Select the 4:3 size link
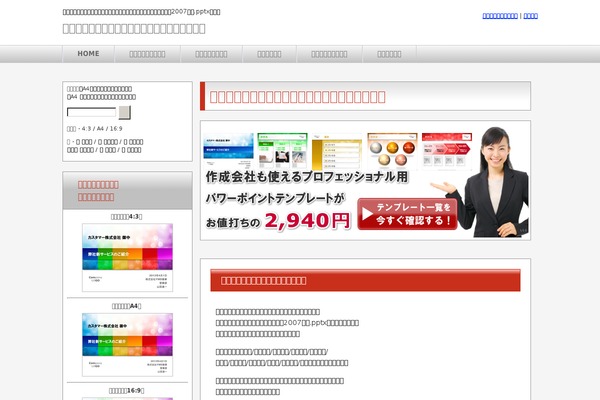 pos(86,129)
